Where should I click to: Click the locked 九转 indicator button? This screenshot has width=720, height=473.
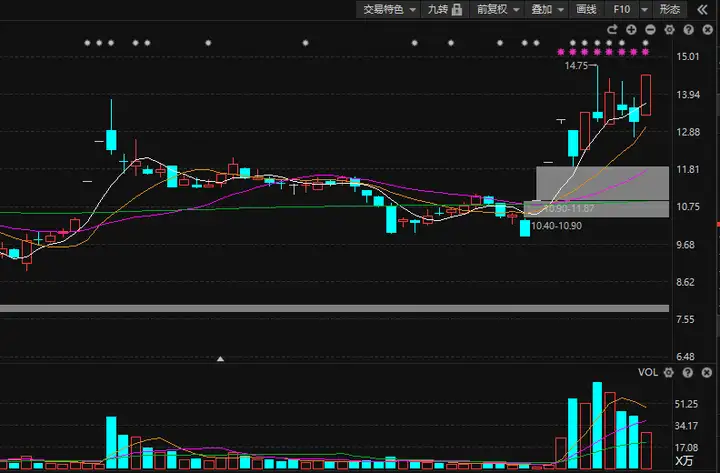pos(444,9)
